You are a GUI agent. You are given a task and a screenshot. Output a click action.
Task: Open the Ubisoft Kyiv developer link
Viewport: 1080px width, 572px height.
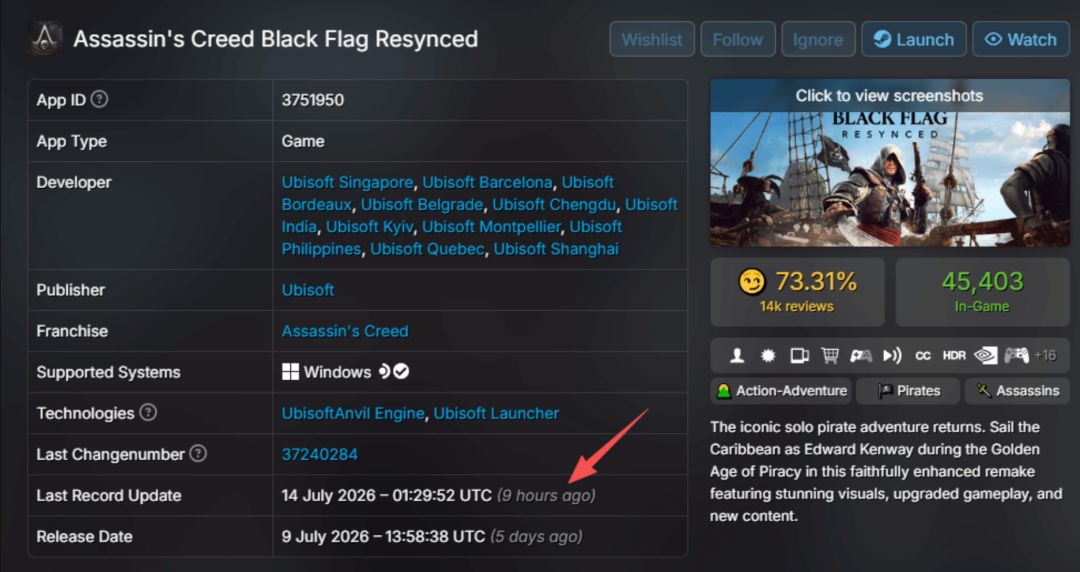click(368, 227)
